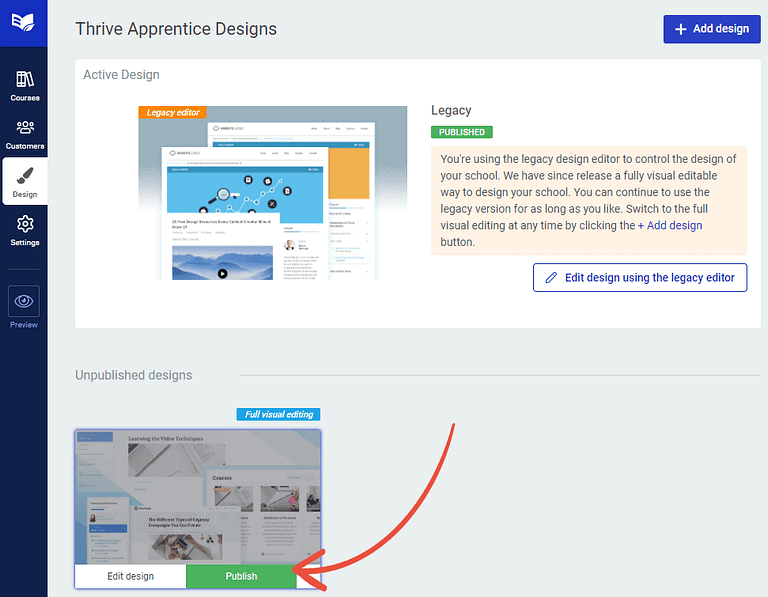768x597 pixels.
Task: Click the Publish button on unpublished design
Action: (241, 576)
